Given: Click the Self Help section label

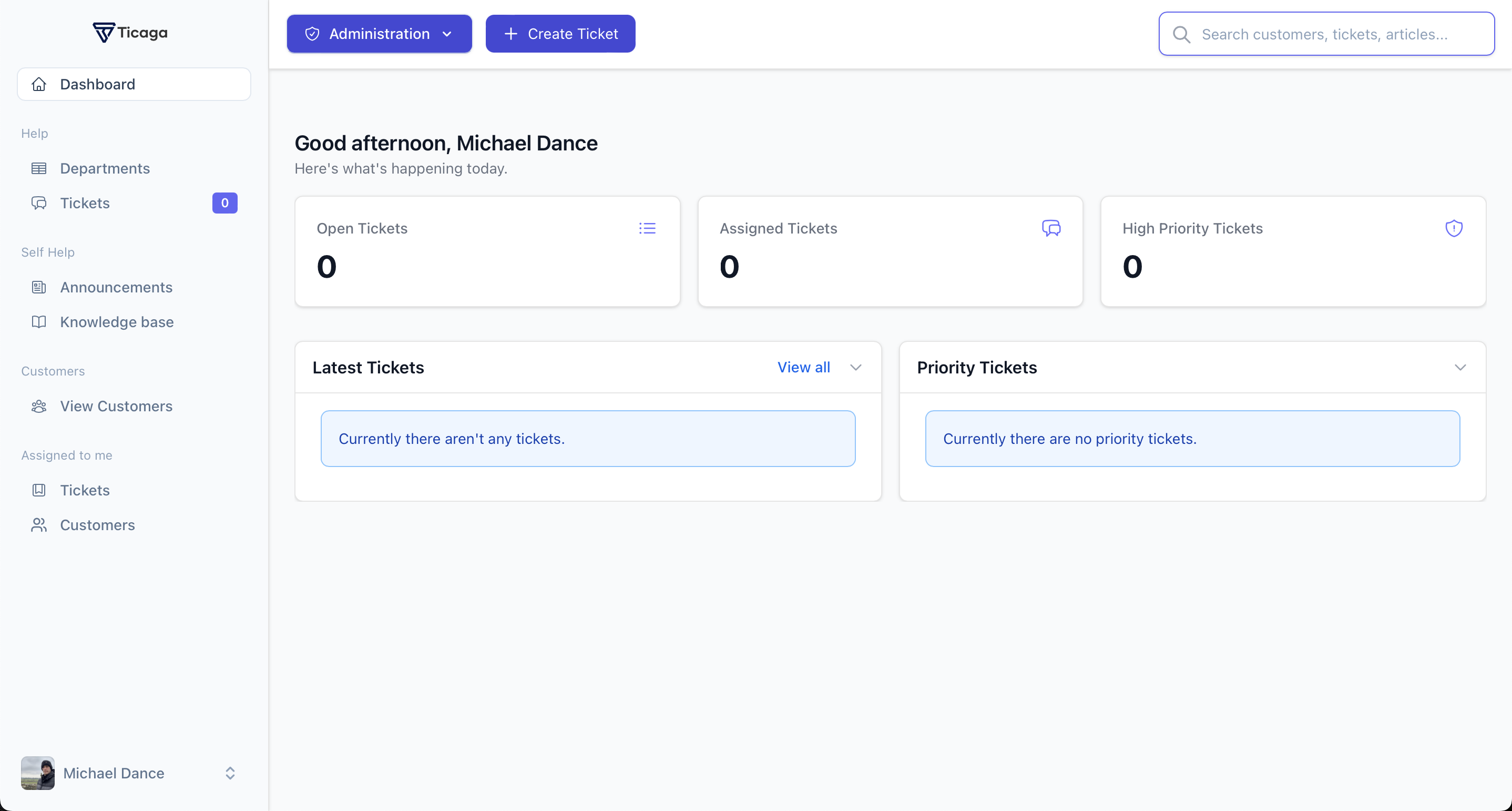Looking at the screenshot, I should click(x=47, y=252).
